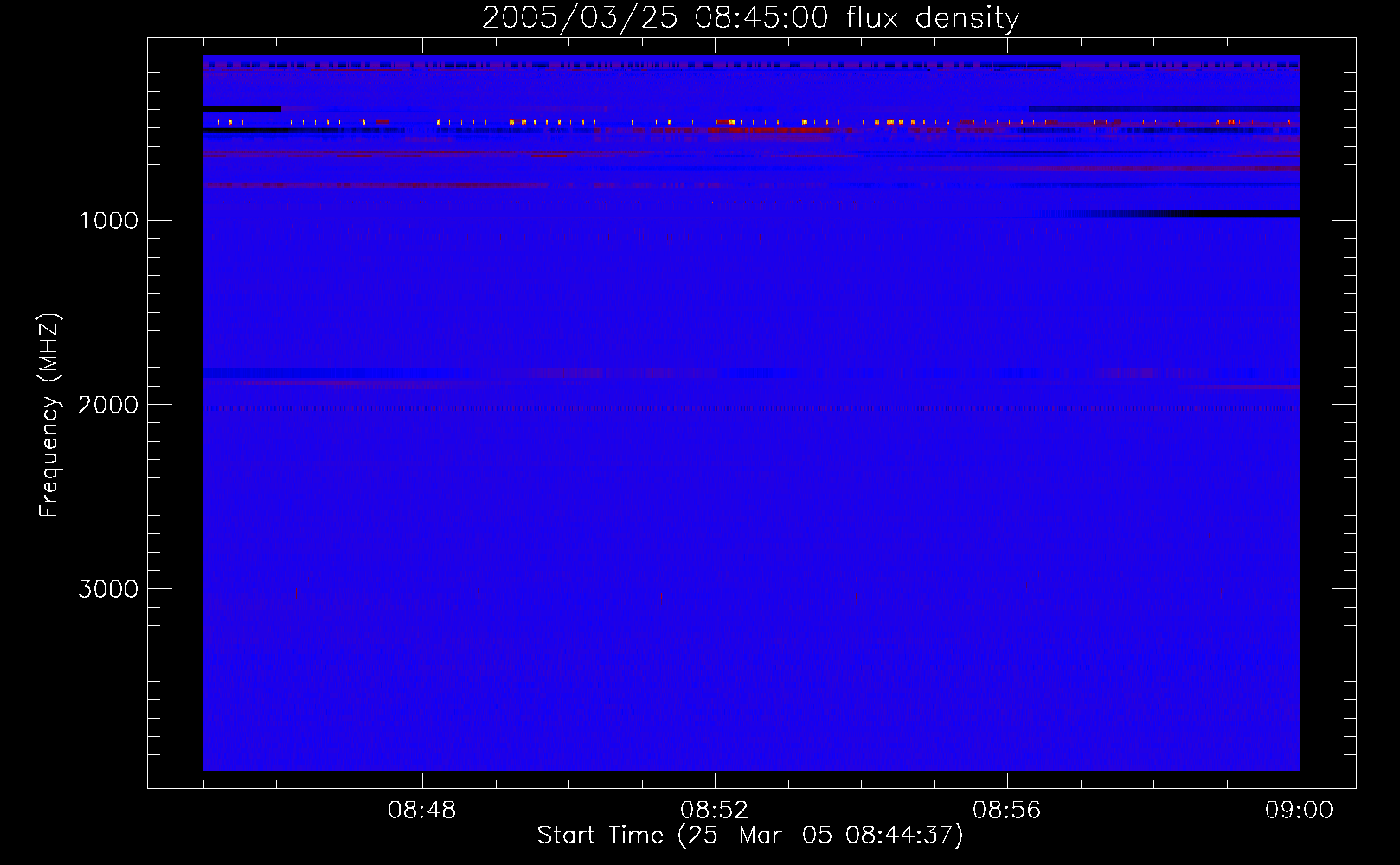Click the 08:56 time tick label
Screen dimensions: 1400x865
tap(1006, 811)
